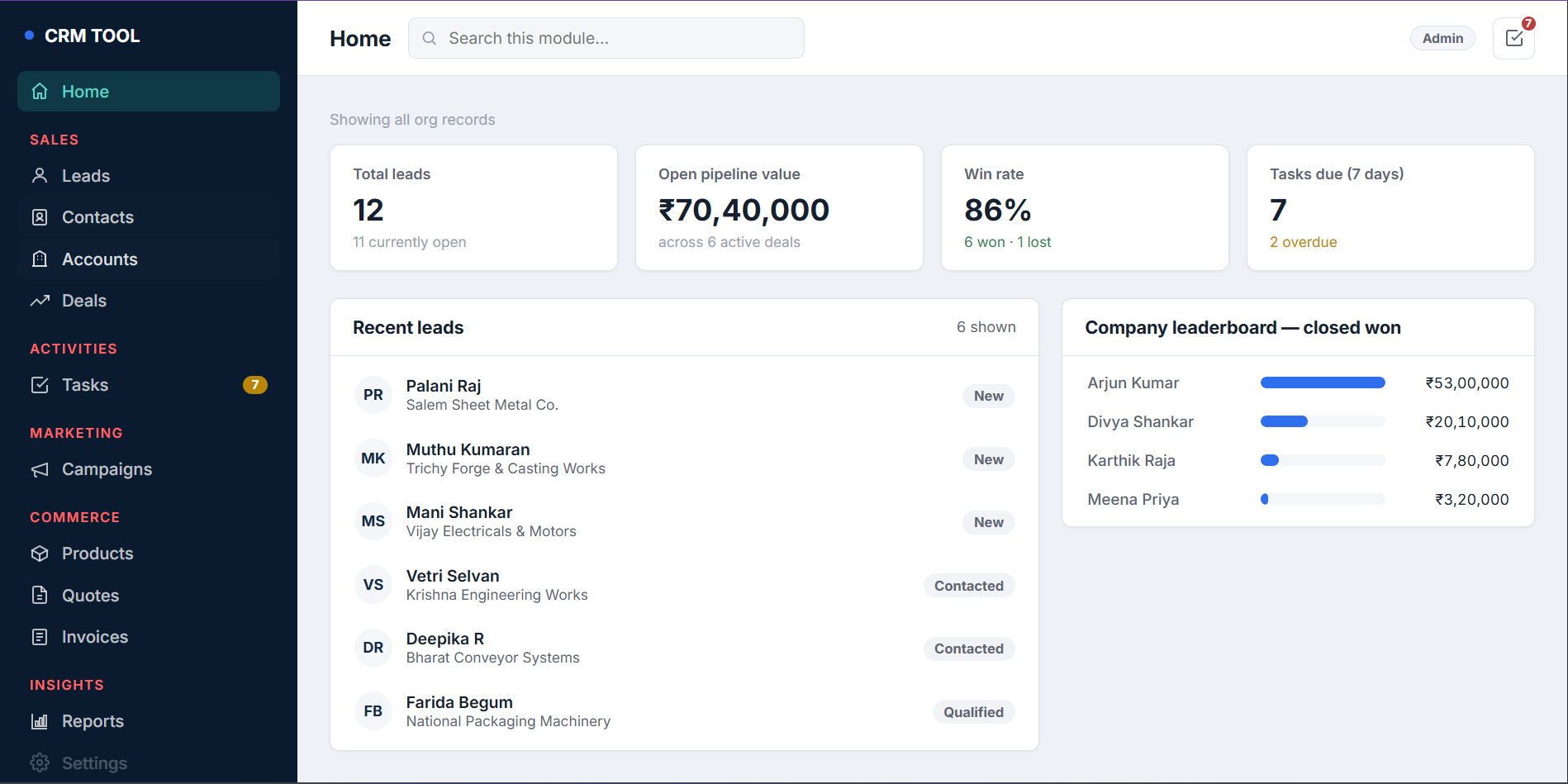Viewport: 1568px width, 784px height.
Task: Click the Tasks badge showing 7
Action: point(254,385)
